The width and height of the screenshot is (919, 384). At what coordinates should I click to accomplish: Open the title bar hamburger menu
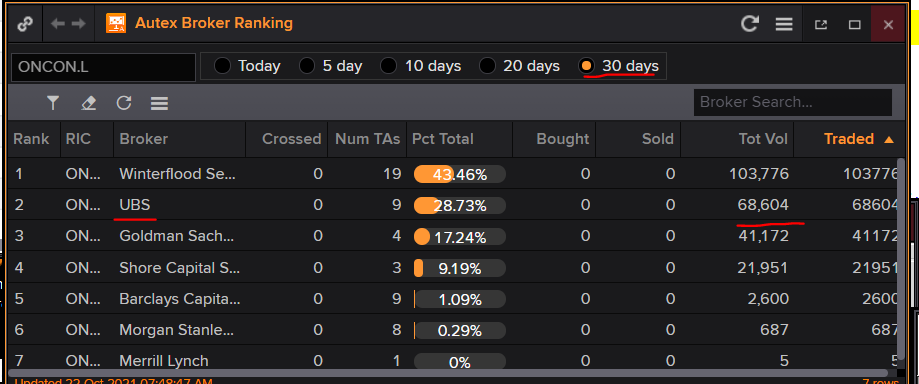pos(784,24)
